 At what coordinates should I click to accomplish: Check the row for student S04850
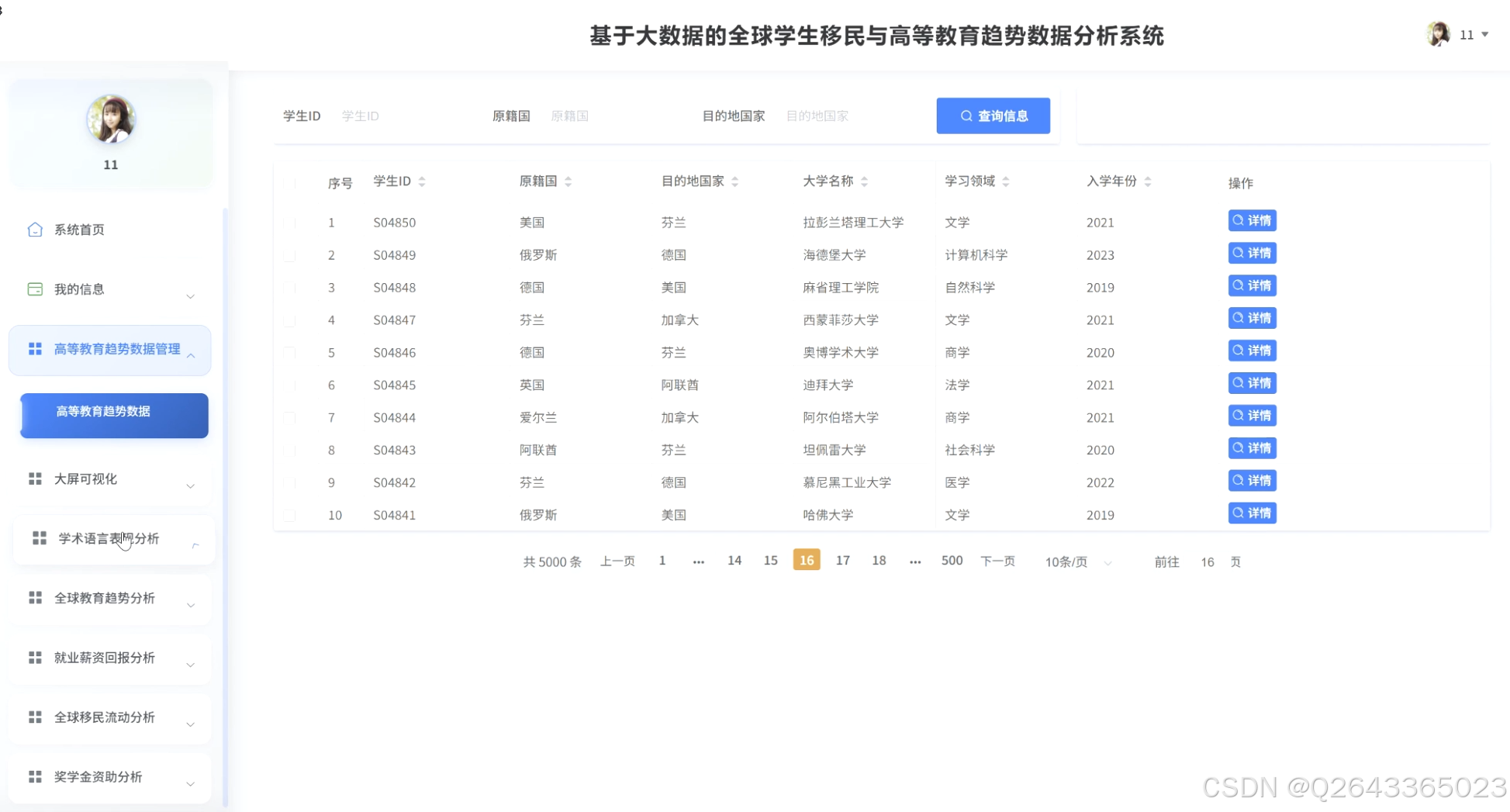coord(289,223)
